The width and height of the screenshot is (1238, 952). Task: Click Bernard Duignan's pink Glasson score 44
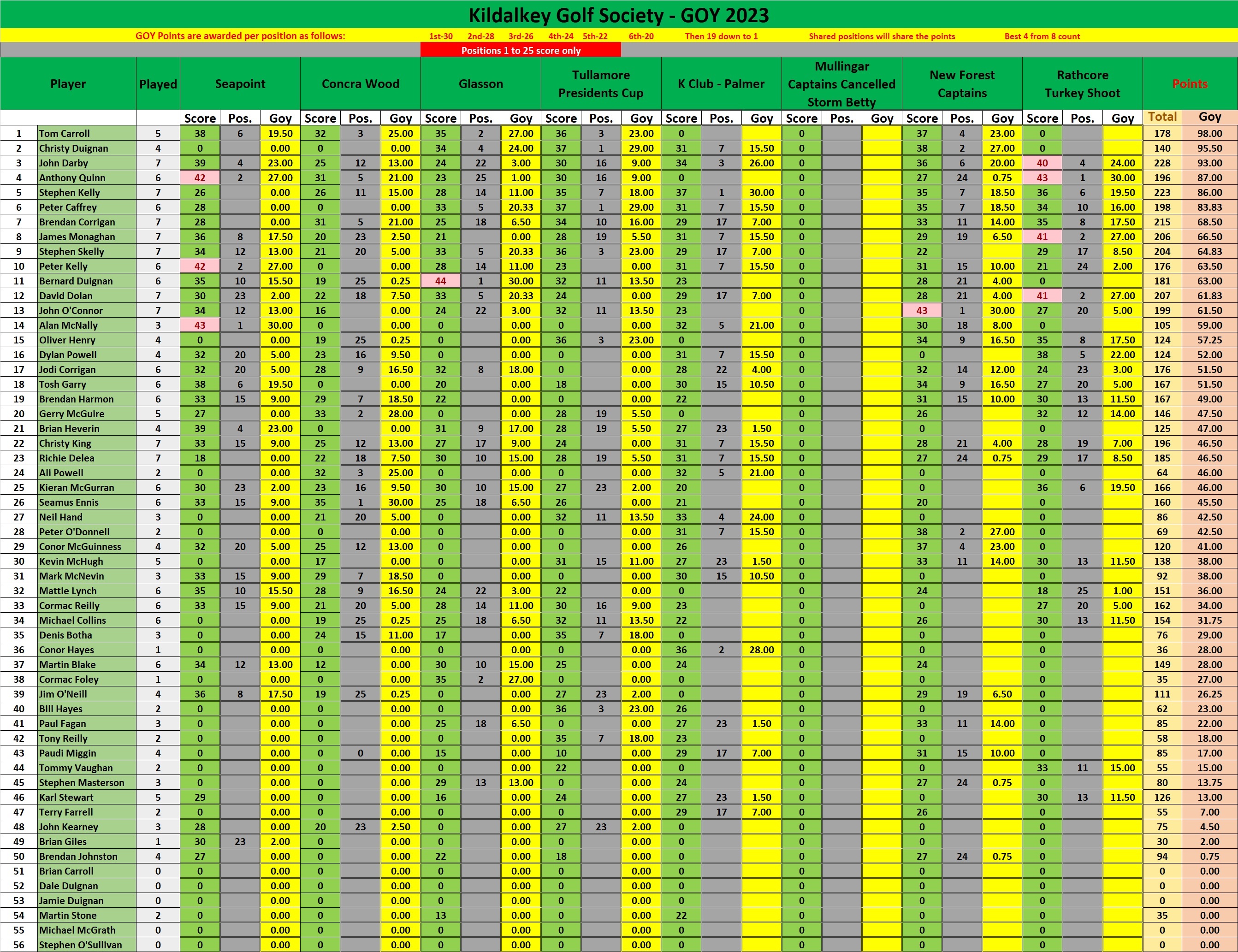click(x=441, y=281)
